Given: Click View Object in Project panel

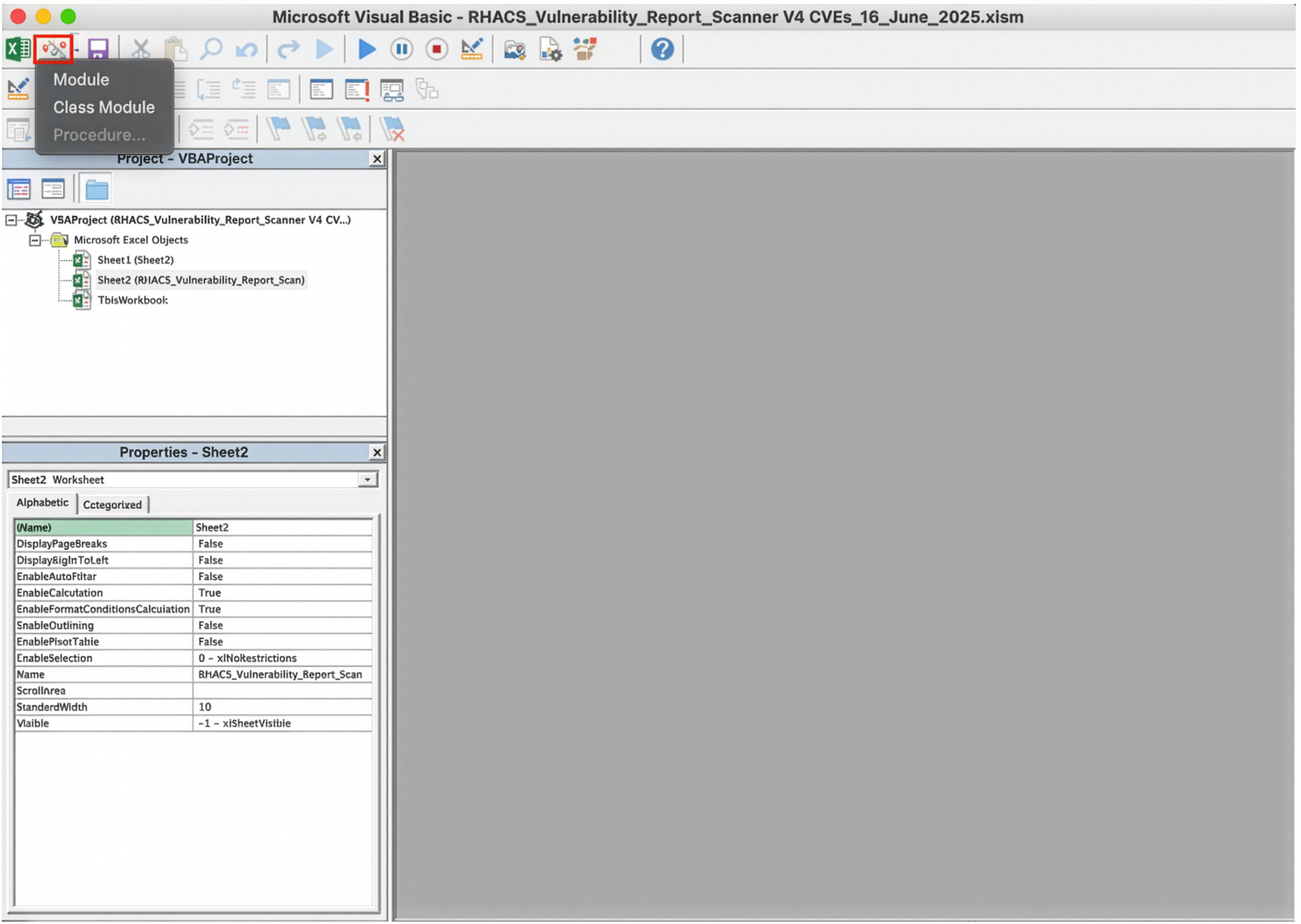Looking at the screenshot, I should pyautogui.click(x=53, y=189).
